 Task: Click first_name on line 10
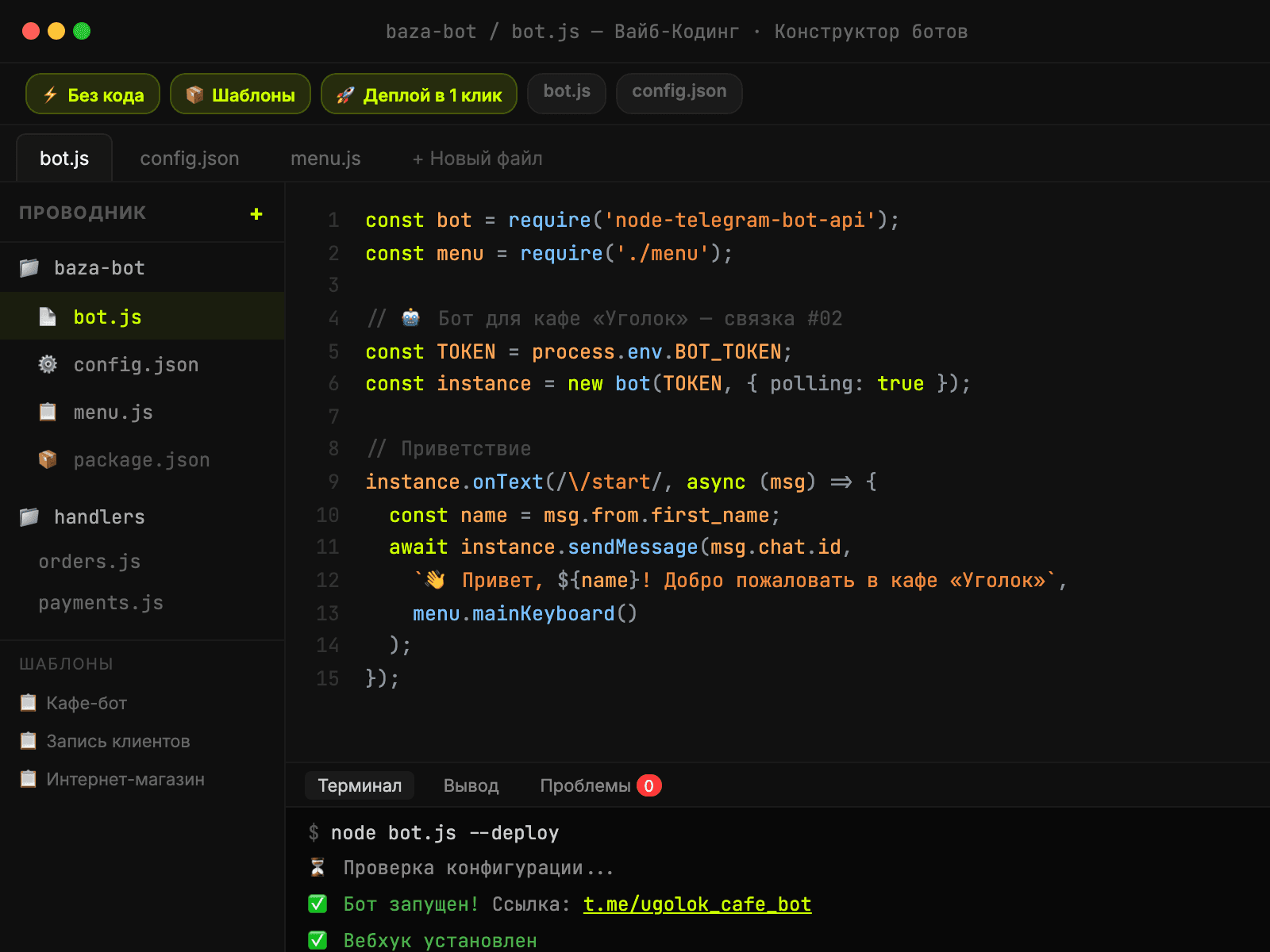click(710, 515)
